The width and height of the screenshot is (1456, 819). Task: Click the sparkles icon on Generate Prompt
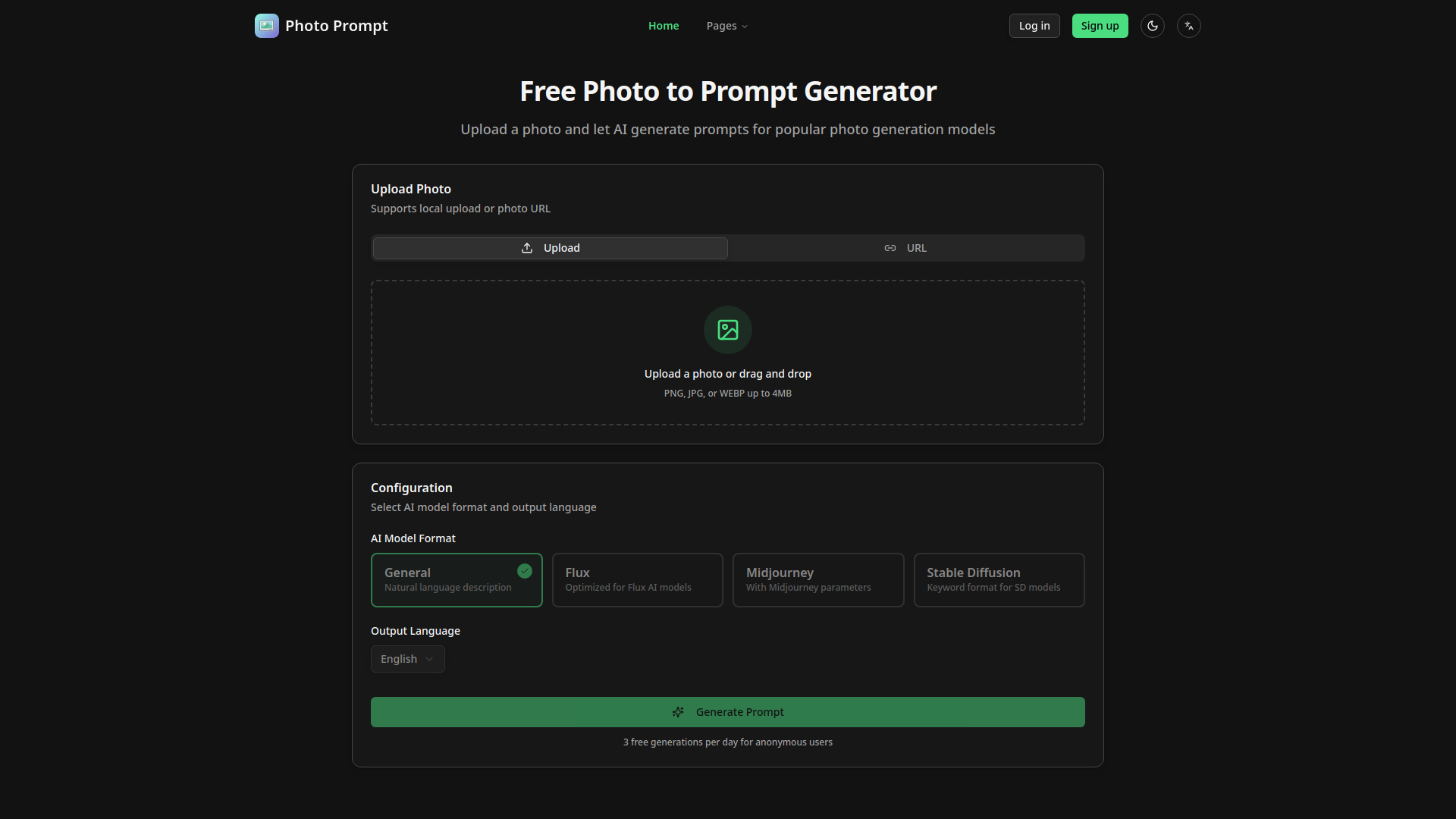(x=679, y=711)
